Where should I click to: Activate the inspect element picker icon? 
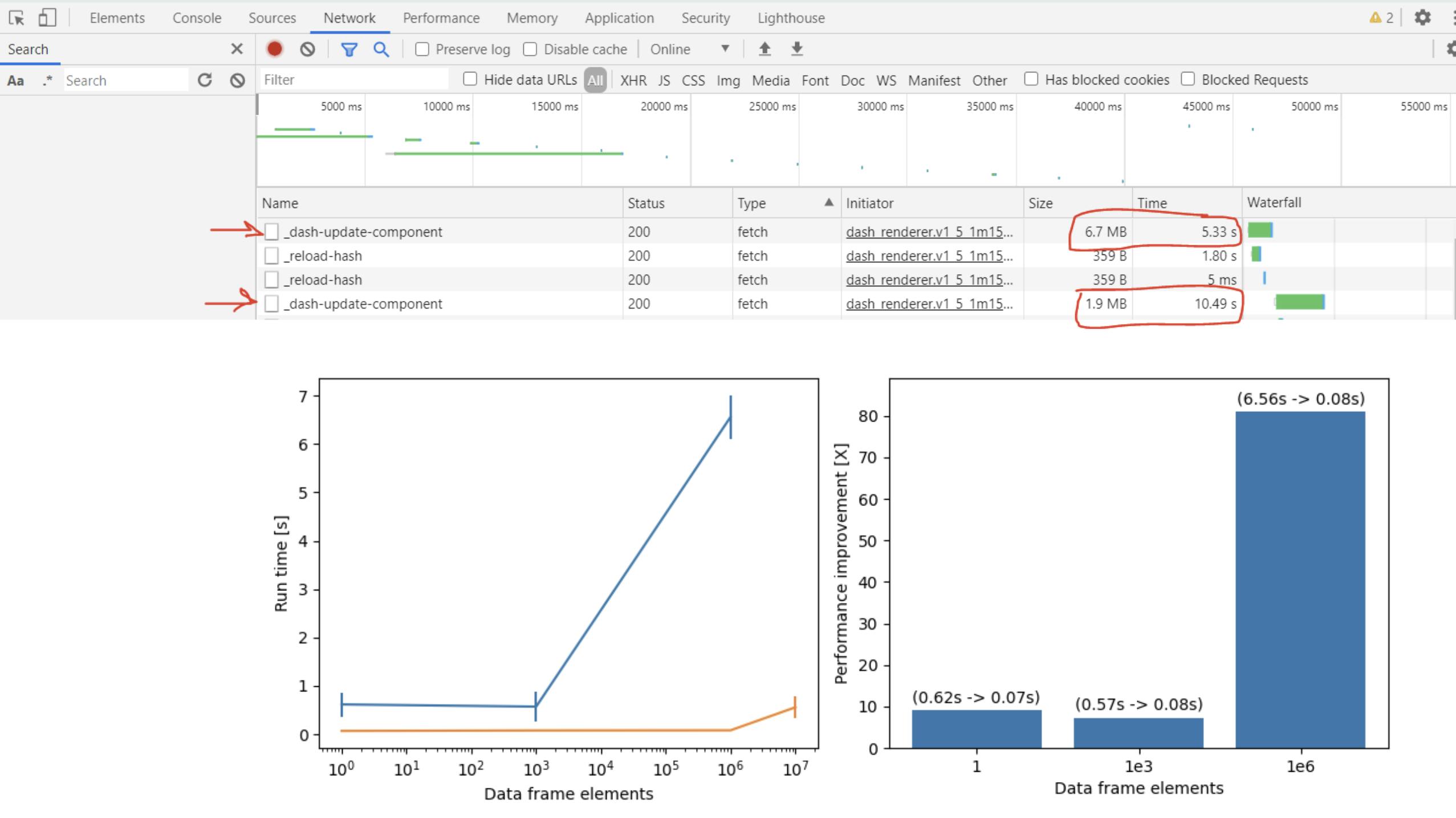coord(17,18)
